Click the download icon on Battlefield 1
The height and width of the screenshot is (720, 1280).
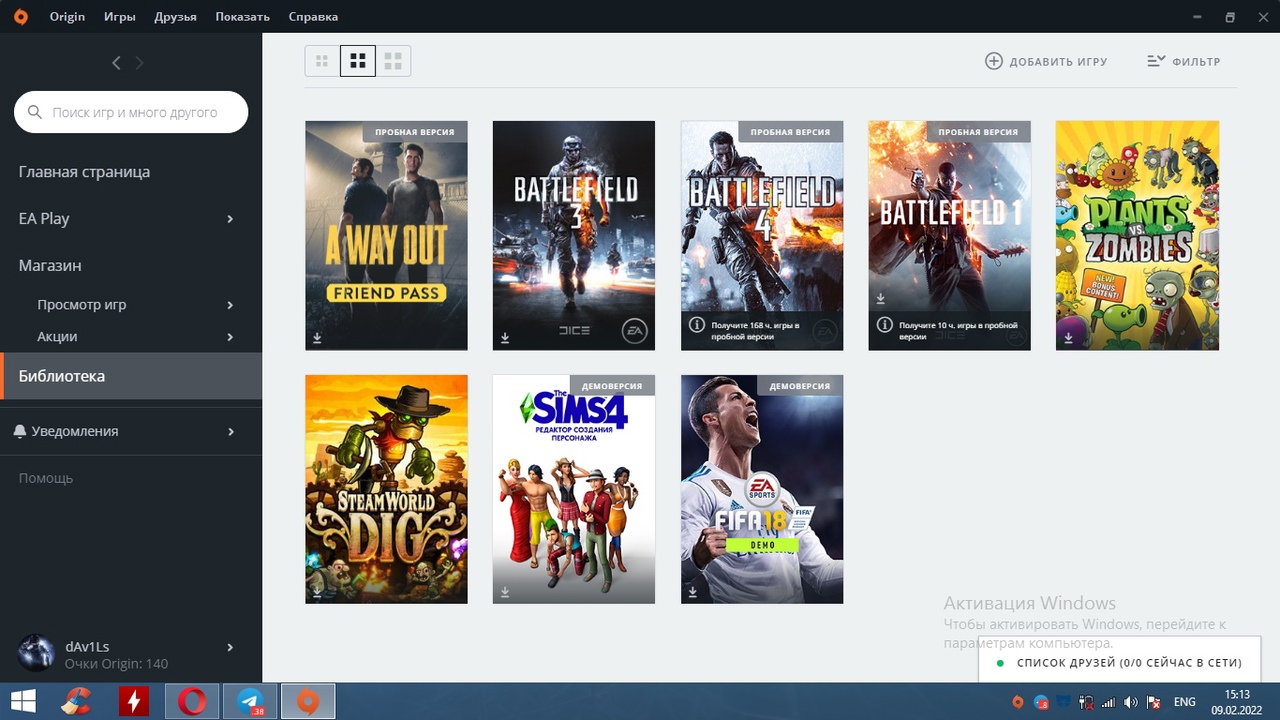[881, 298]
